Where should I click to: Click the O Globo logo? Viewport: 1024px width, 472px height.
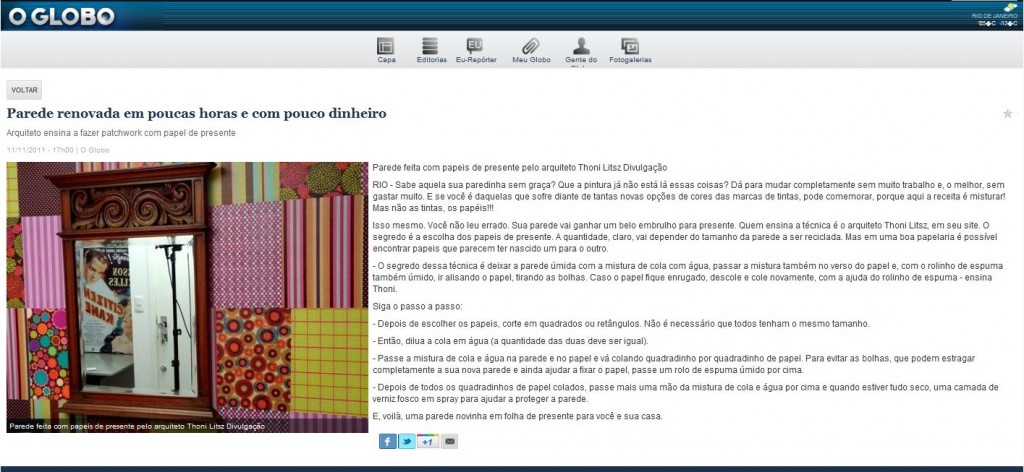(x=62, y=15)
